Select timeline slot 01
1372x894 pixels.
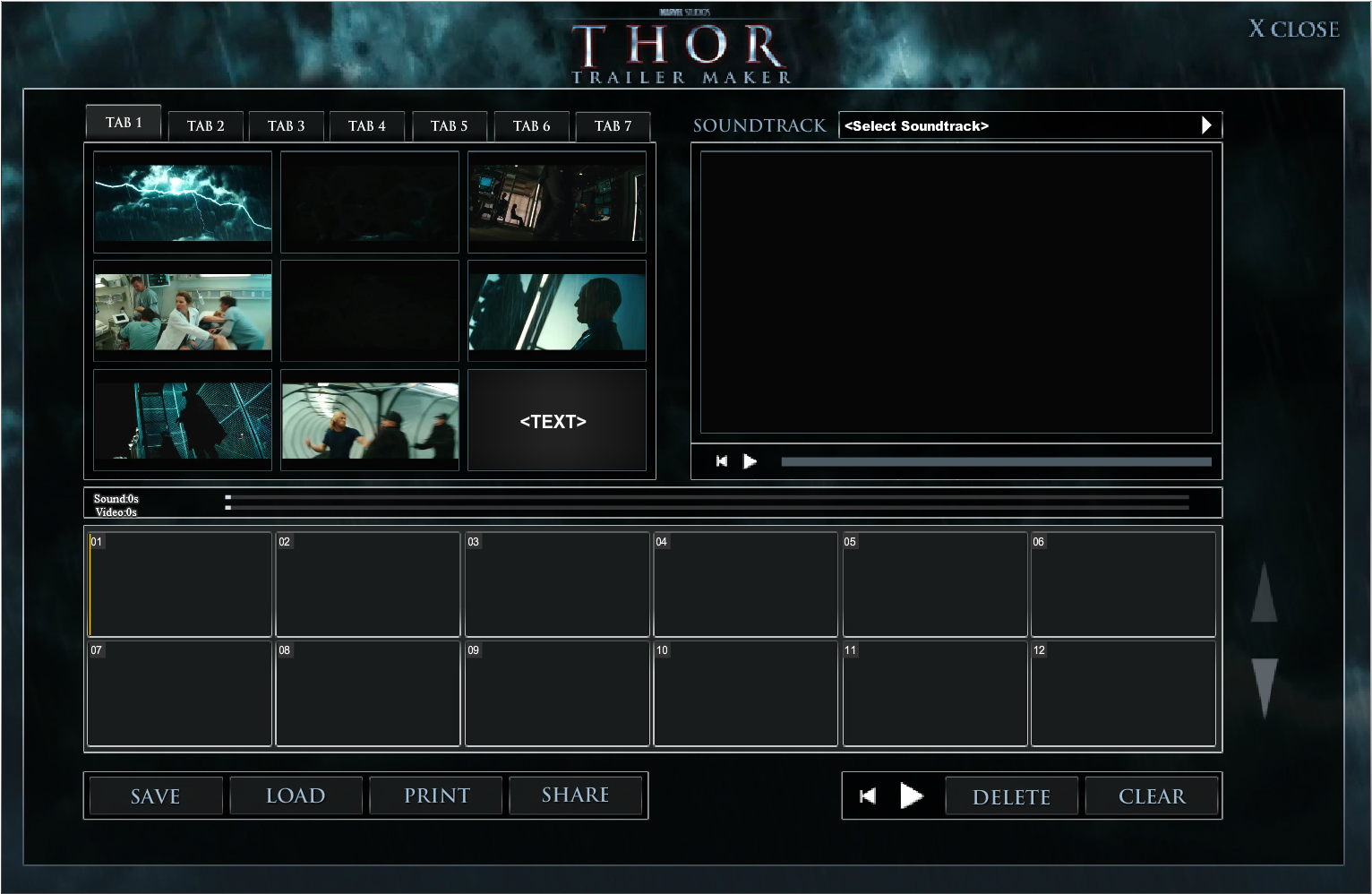click(180, 585)
